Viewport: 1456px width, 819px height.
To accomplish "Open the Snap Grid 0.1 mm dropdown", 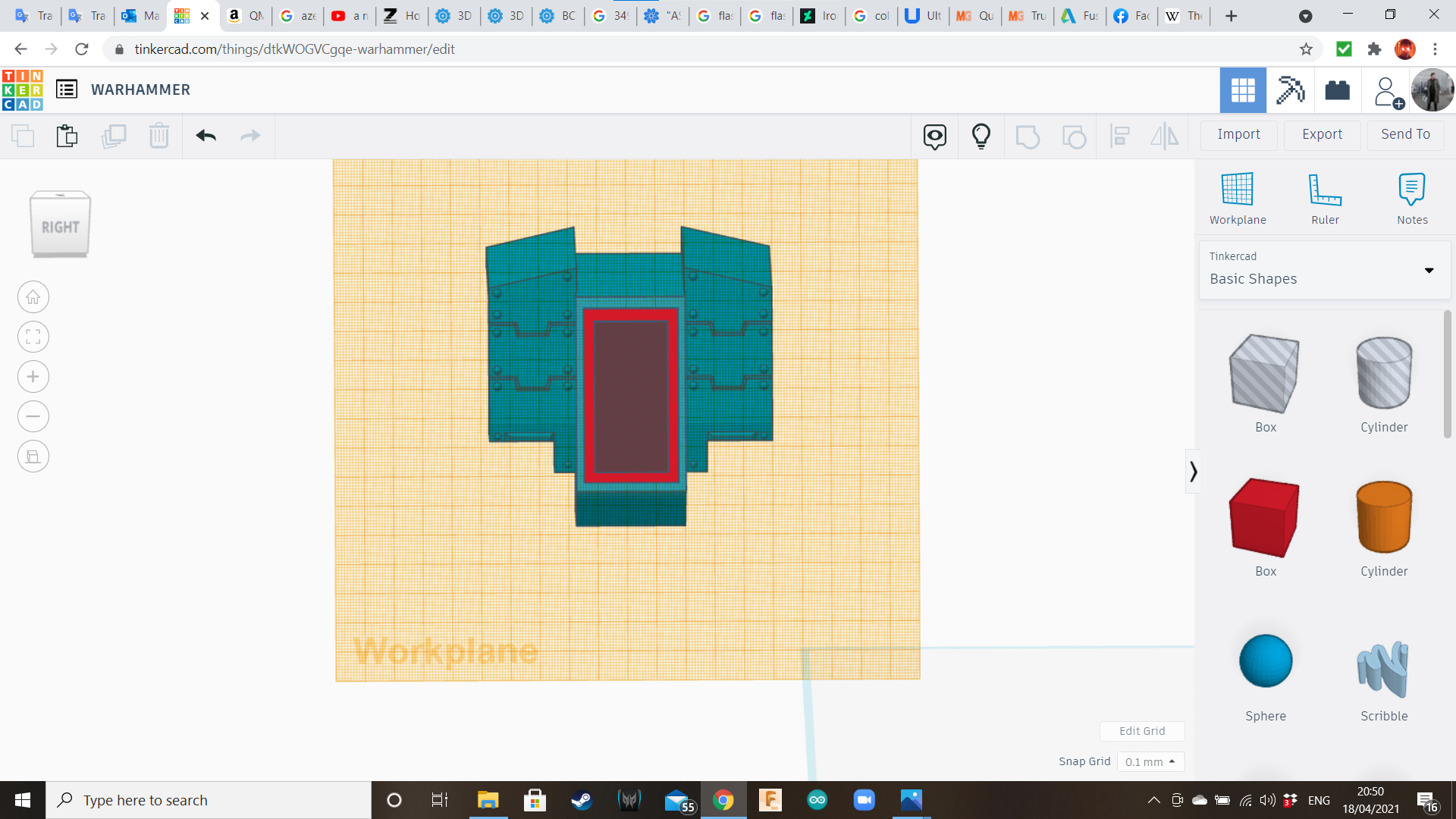I will pyautogui.click(x=1150, y=762).
